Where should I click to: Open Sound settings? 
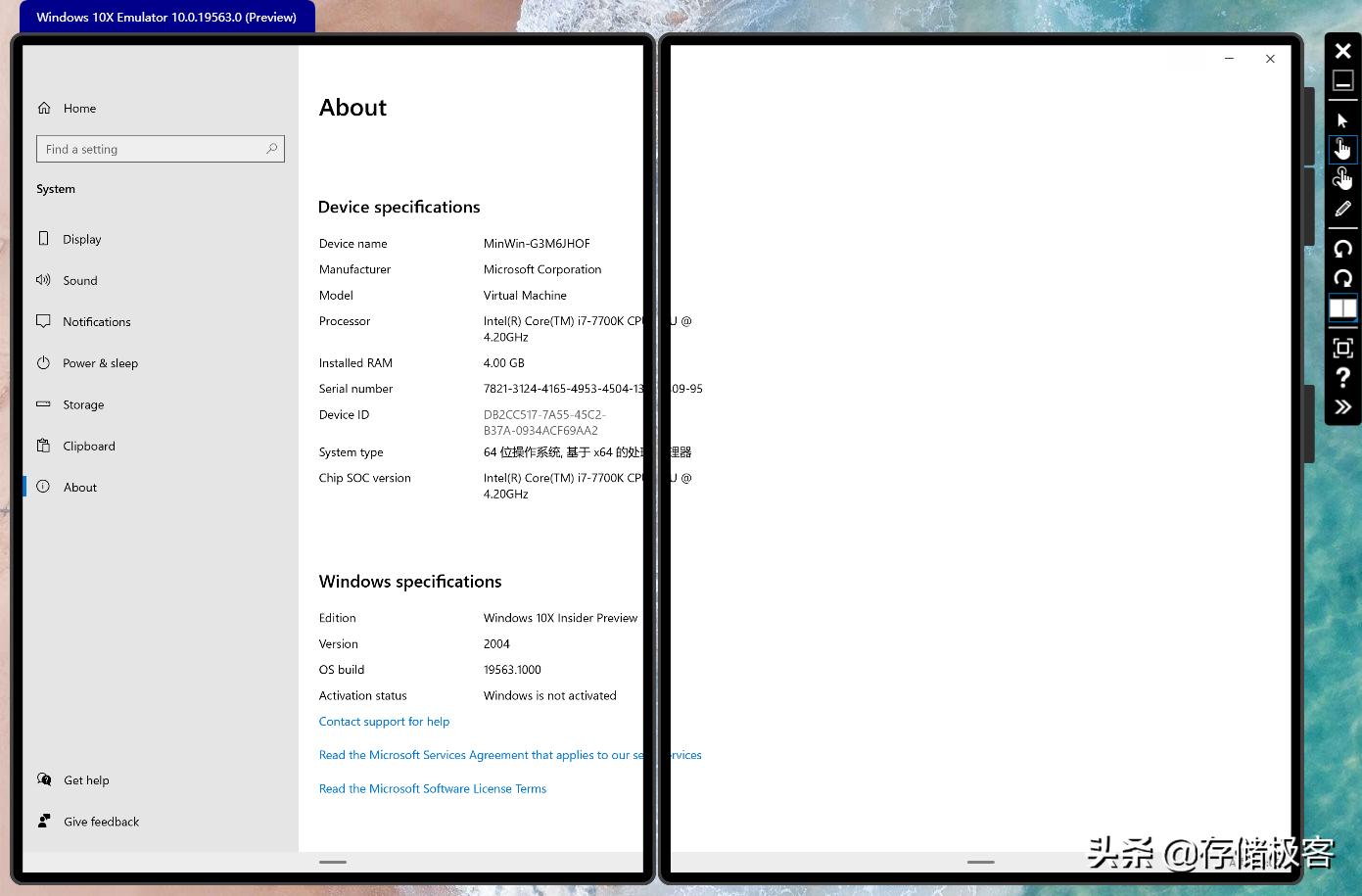pos(80,281)
